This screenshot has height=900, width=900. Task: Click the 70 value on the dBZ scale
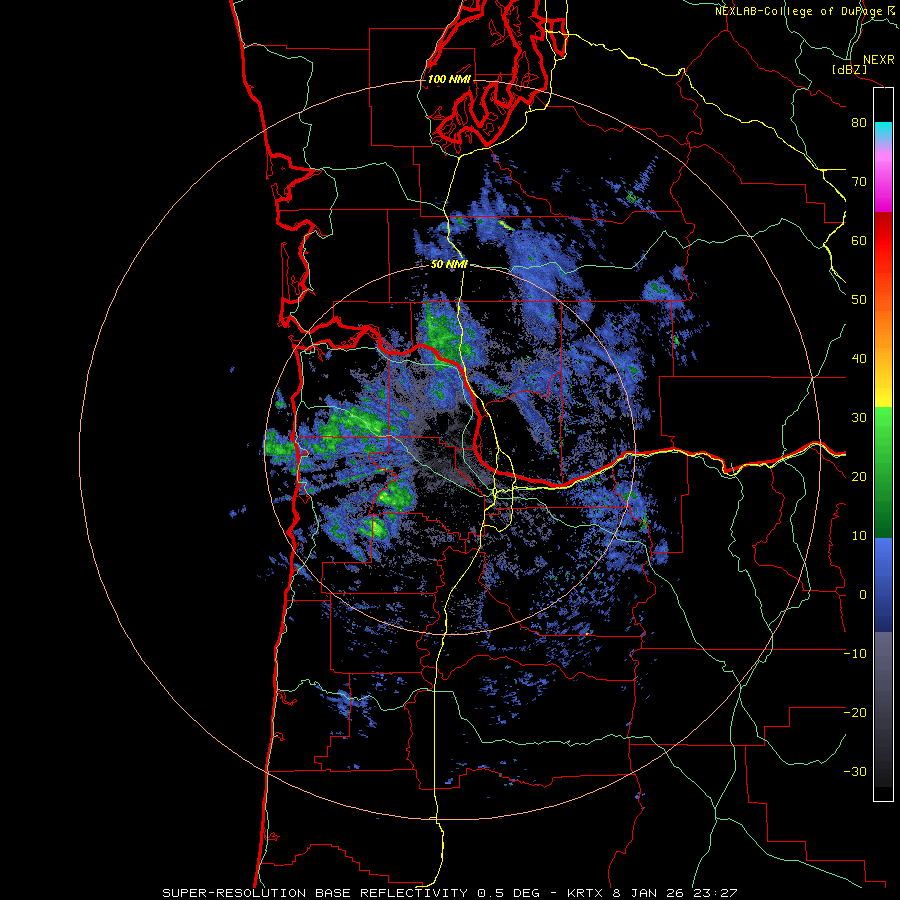tap(859, 182)
